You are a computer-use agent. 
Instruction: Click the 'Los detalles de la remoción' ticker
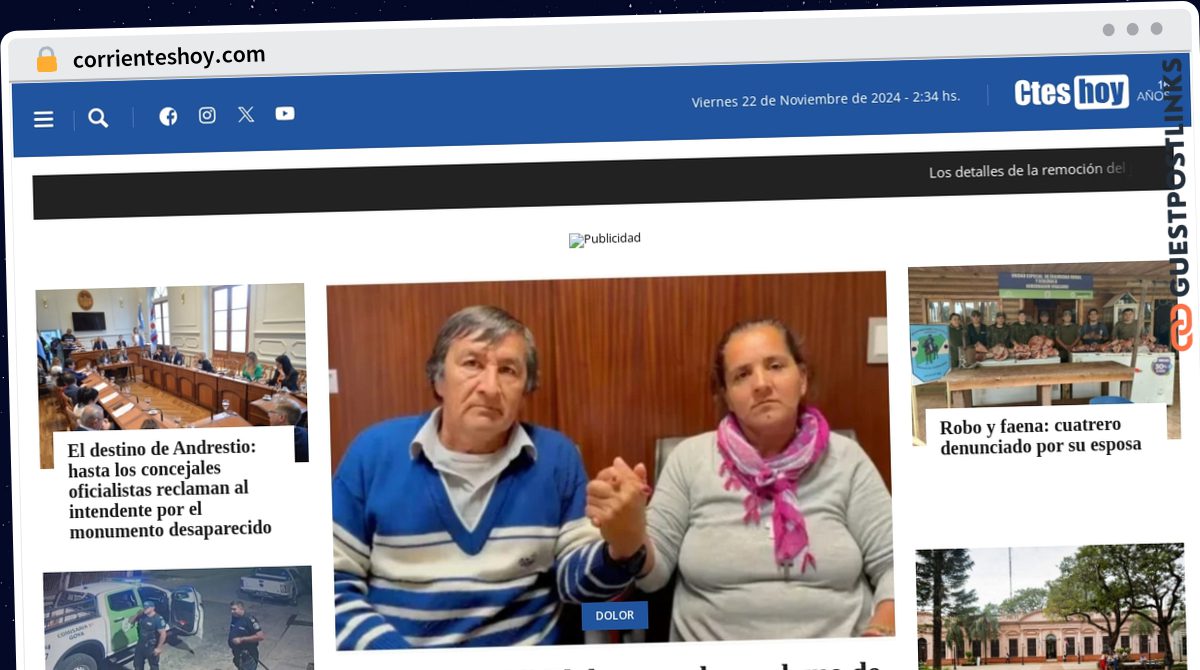click(x=1028, y=171)
